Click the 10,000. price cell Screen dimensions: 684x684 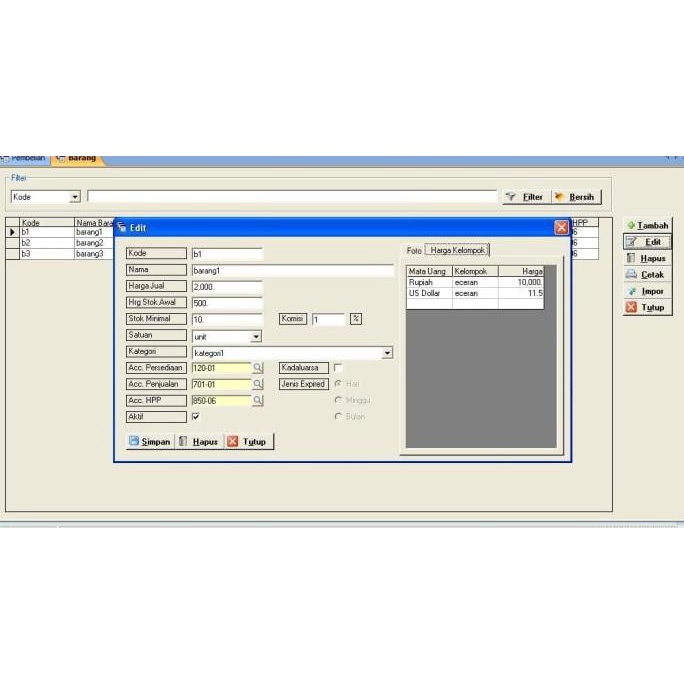tap(521, 282)
